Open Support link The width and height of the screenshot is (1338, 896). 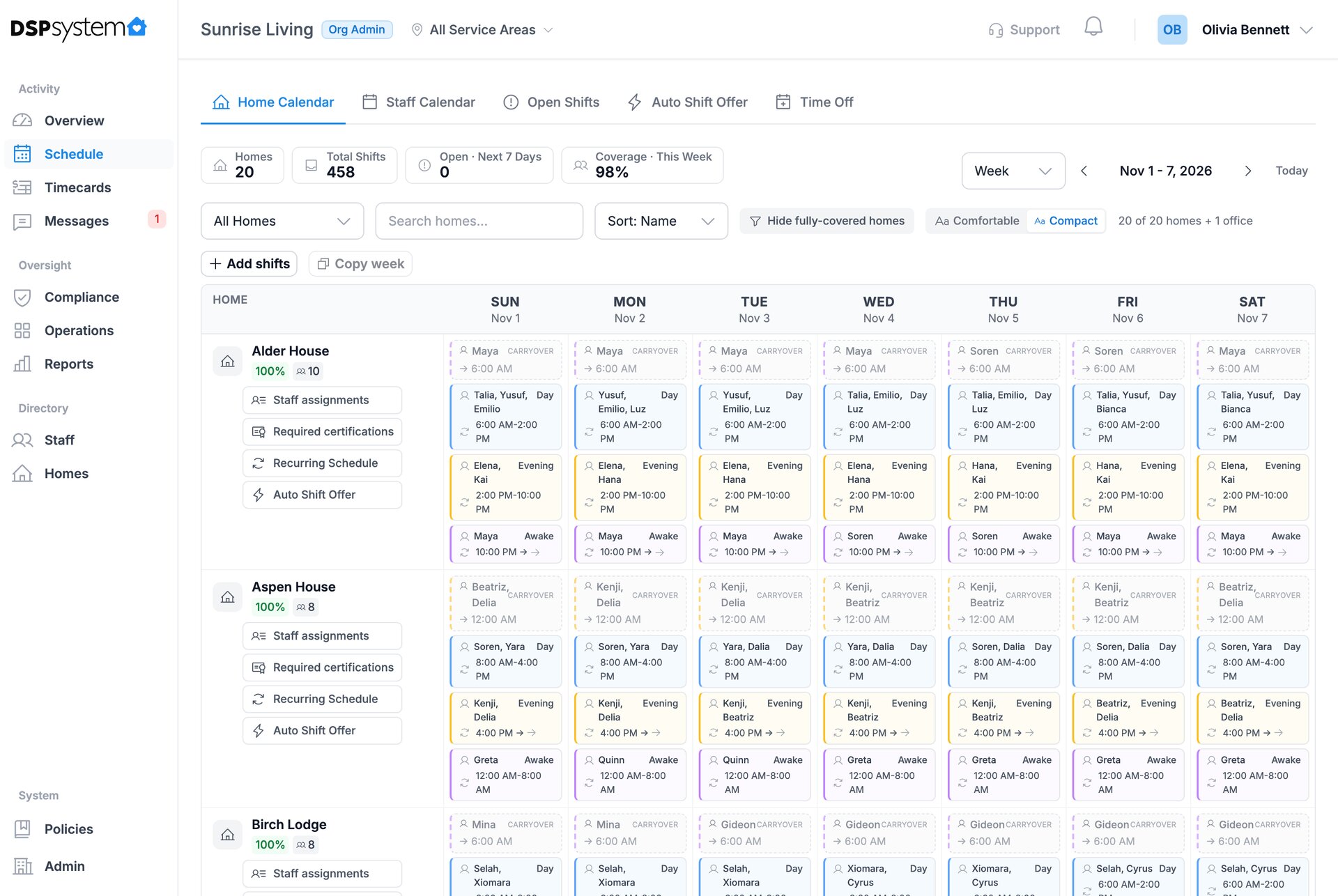point(1024,30)
